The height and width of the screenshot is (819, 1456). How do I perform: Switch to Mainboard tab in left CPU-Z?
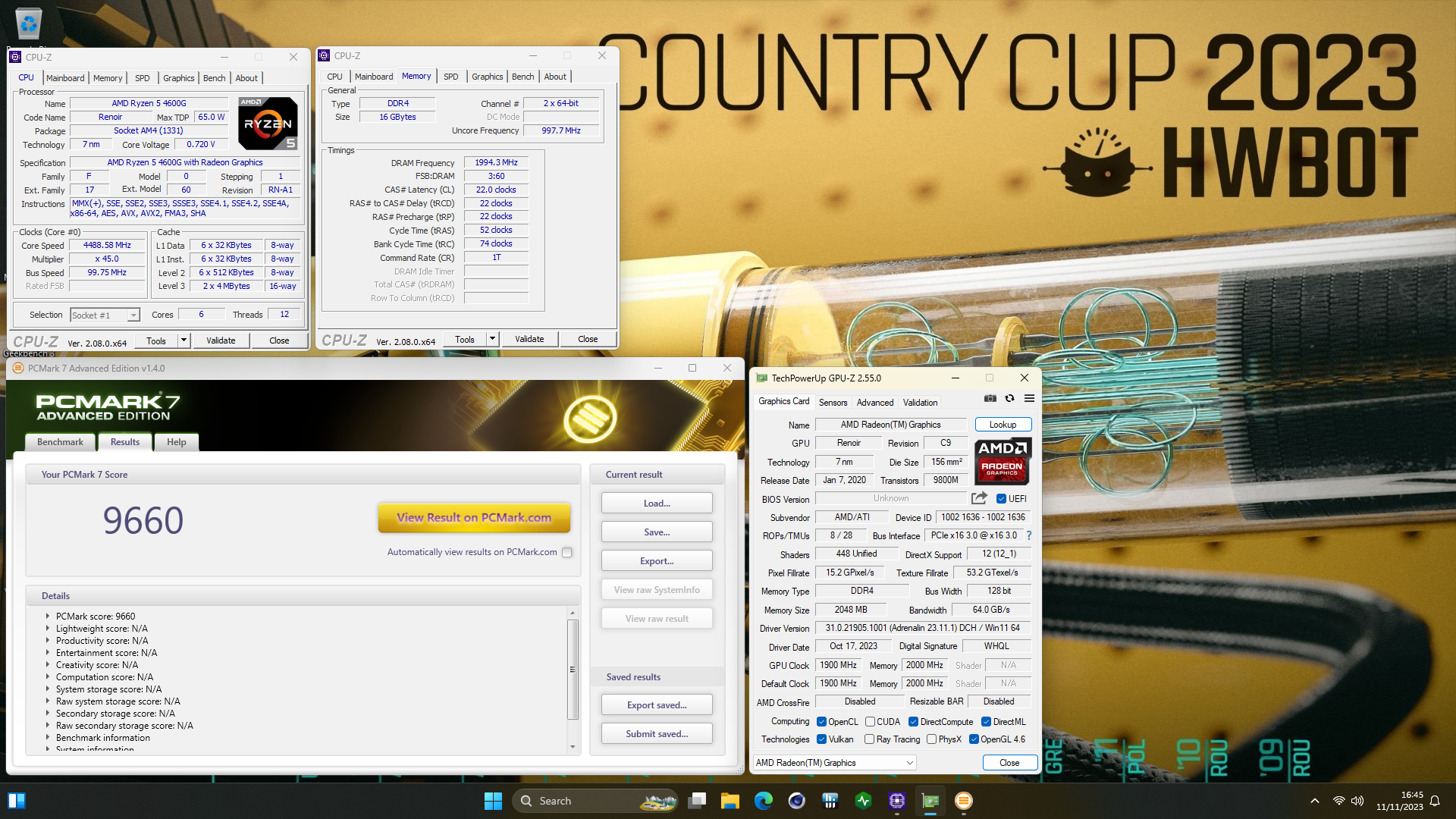tap(65, 78)
